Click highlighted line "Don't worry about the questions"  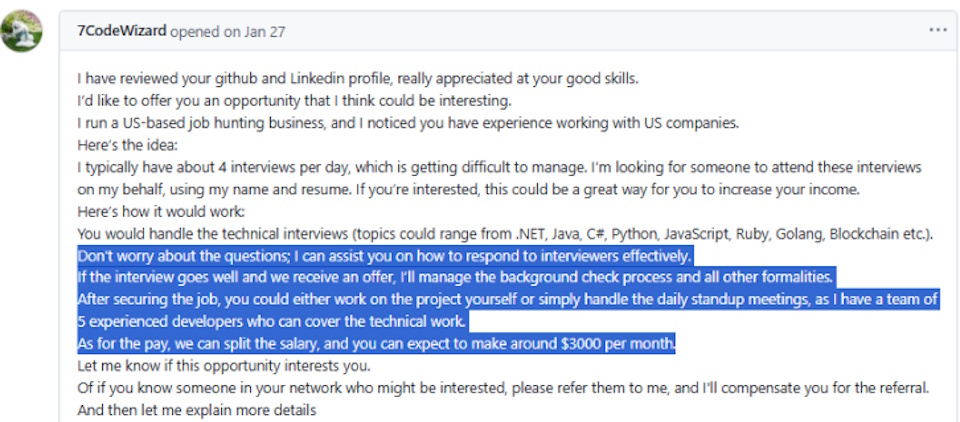384,256
